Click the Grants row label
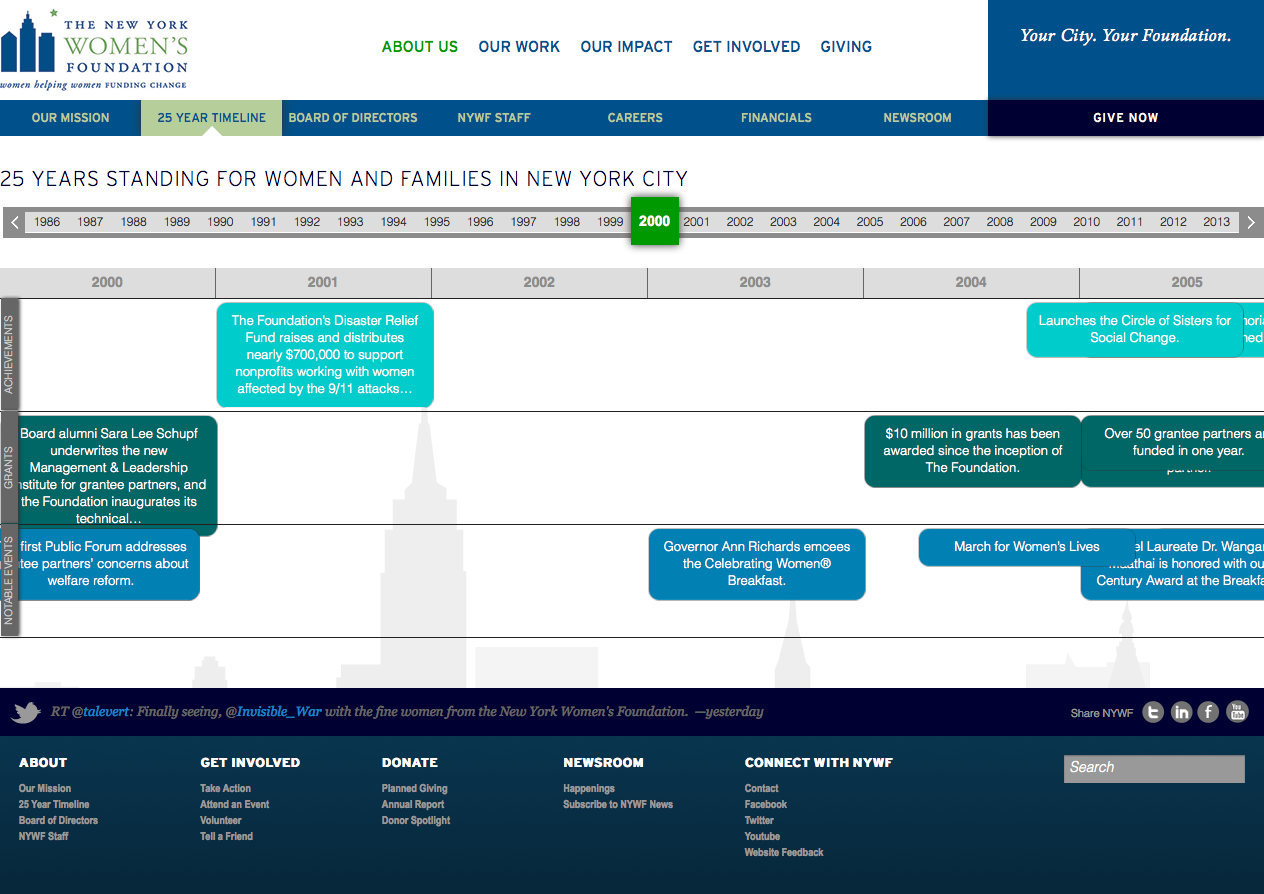Viewport: 1264px width, 894px height. tap(9, 468)
